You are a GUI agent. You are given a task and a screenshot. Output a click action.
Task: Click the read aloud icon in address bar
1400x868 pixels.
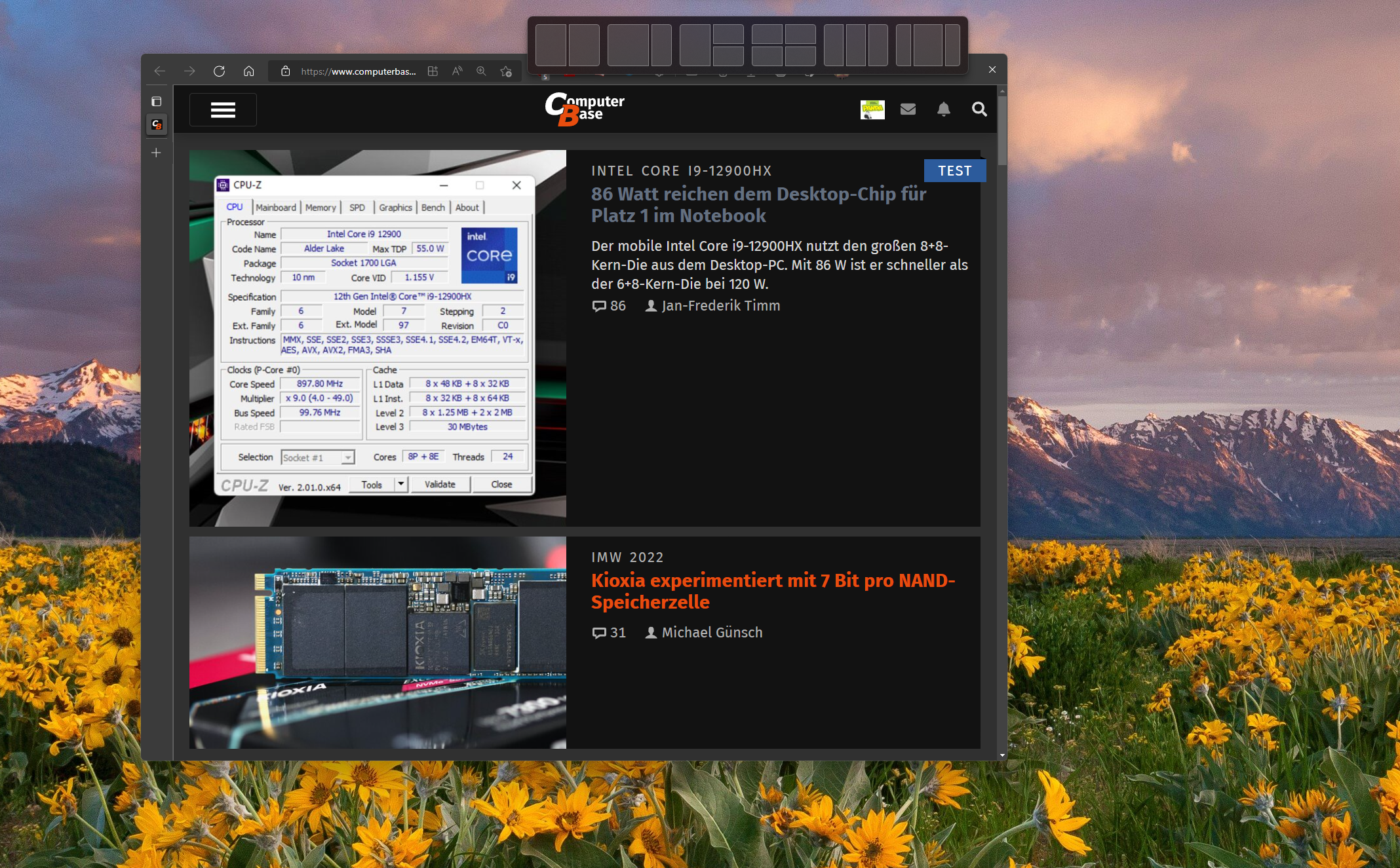[457, 71]
